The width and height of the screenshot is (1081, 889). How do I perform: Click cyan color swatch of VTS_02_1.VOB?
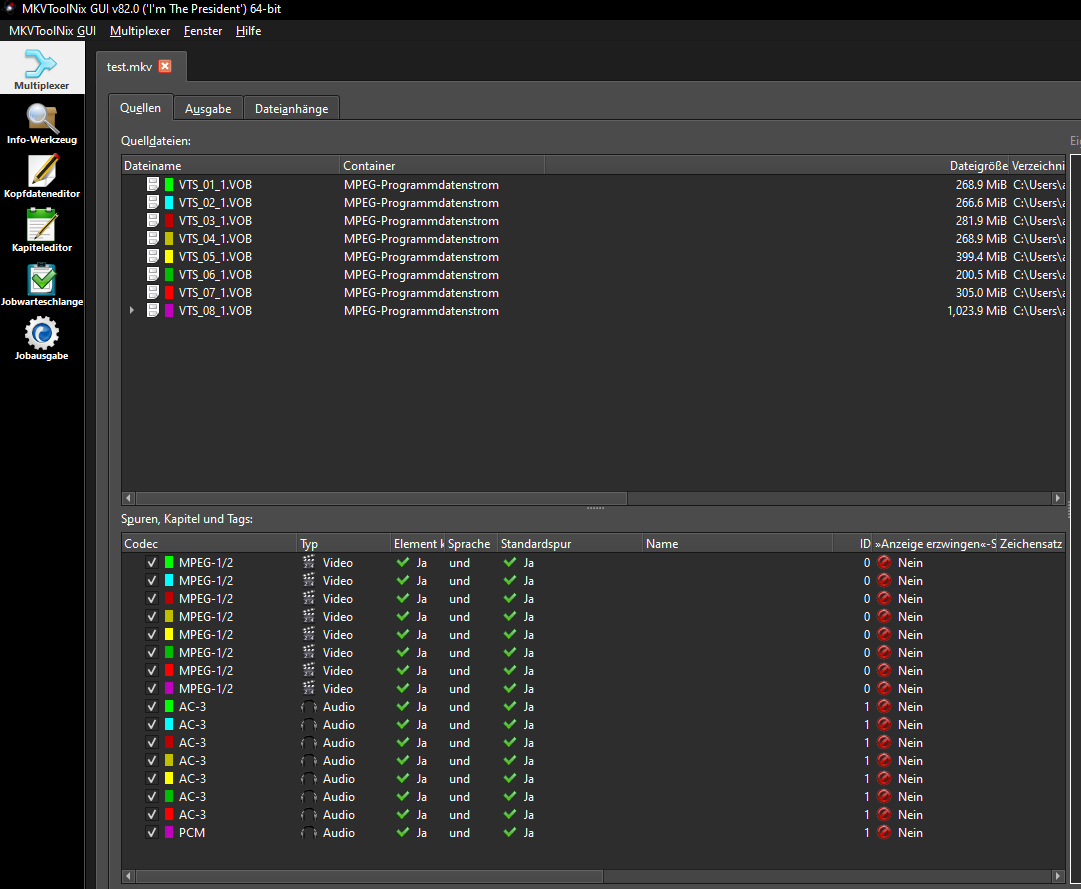point(169,203)
